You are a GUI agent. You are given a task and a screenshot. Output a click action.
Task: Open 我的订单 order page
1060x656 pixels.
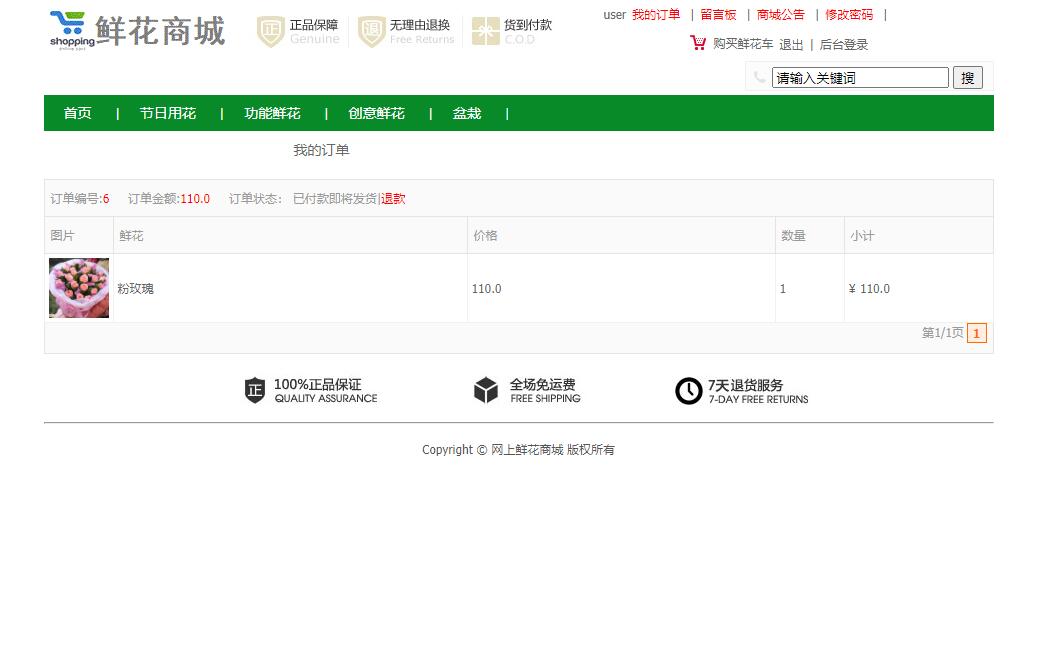coord(656,15)
